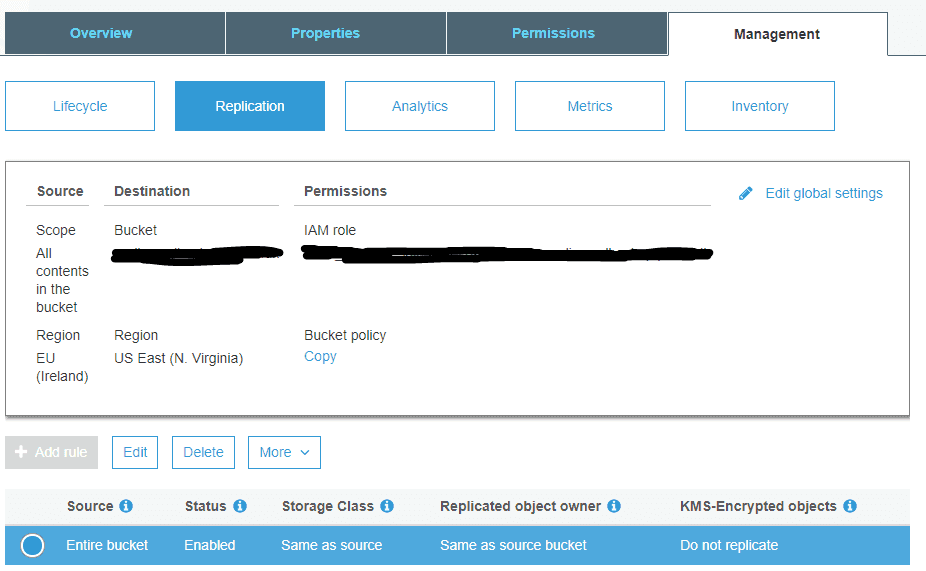Copy the bucket policy link
926x571 pixels.
(320, 357)
